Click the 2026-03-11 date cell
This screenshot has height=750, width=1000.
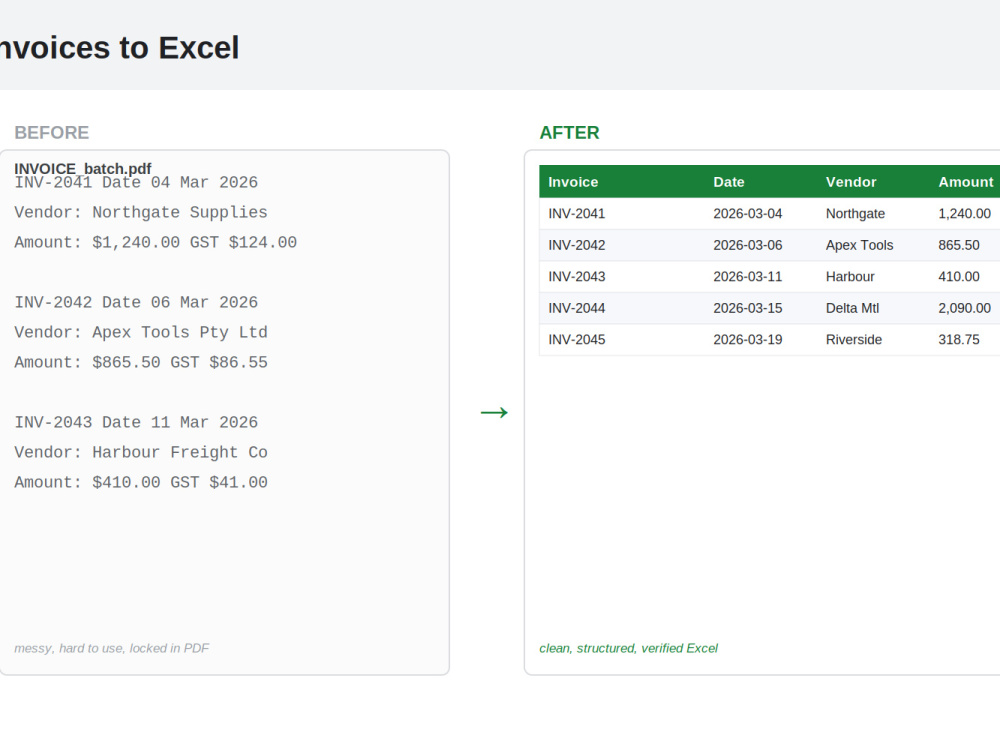click(761, 277)
